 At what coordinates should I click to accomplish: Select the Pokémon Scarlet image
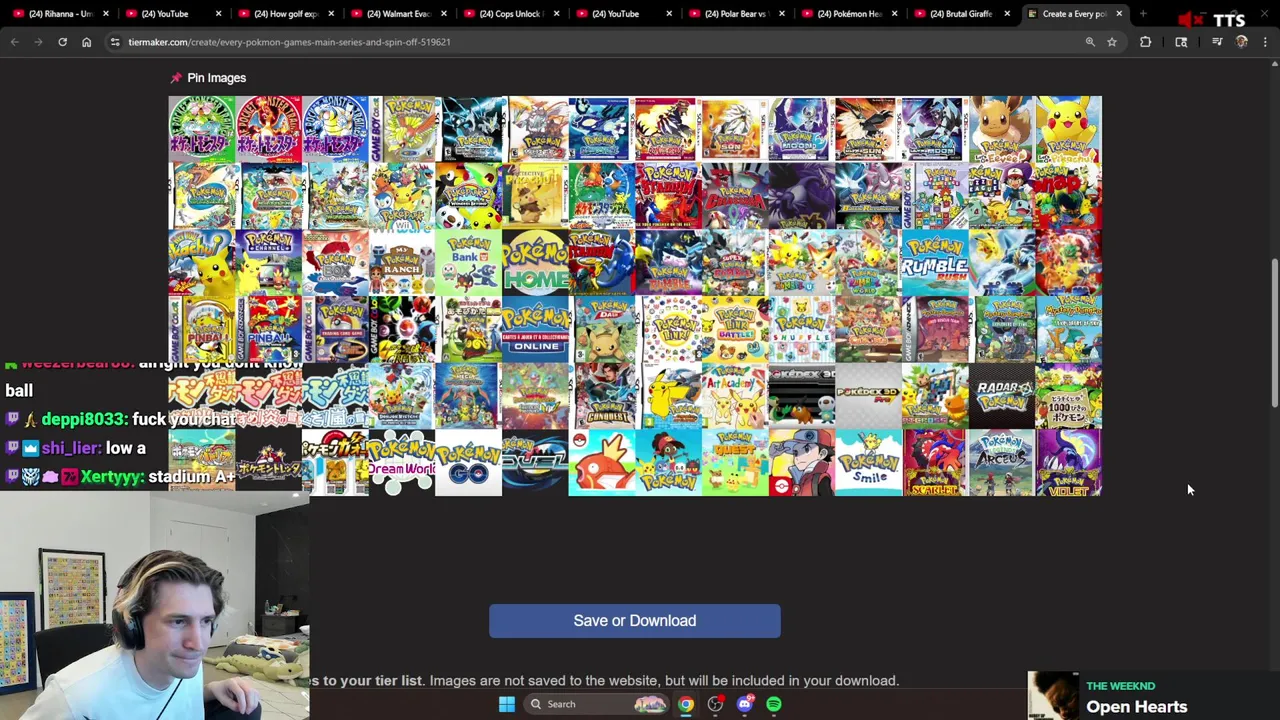935,463
